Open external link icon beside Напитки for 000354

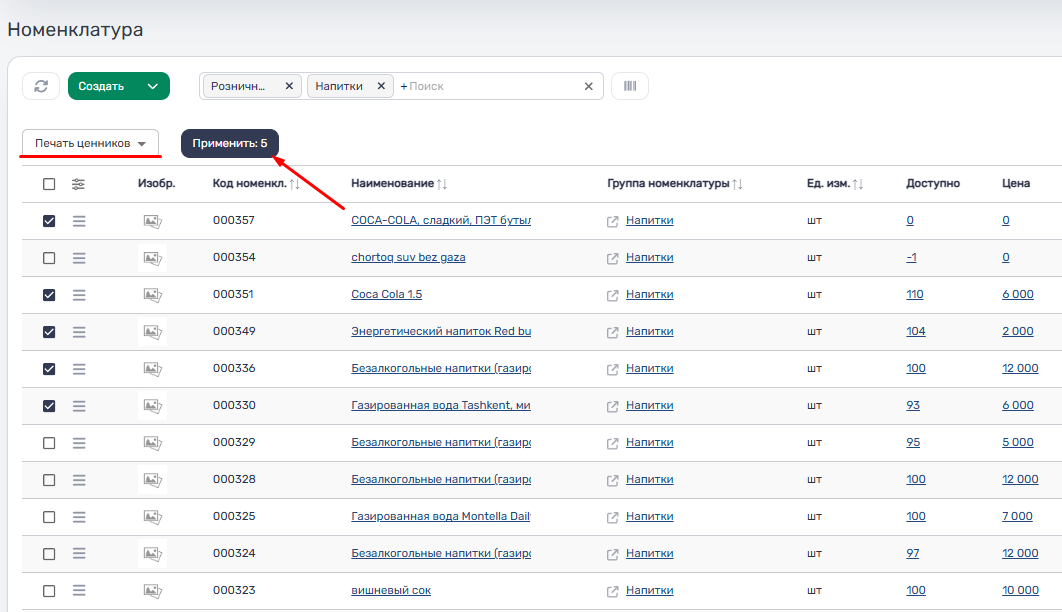pos(613,258)
